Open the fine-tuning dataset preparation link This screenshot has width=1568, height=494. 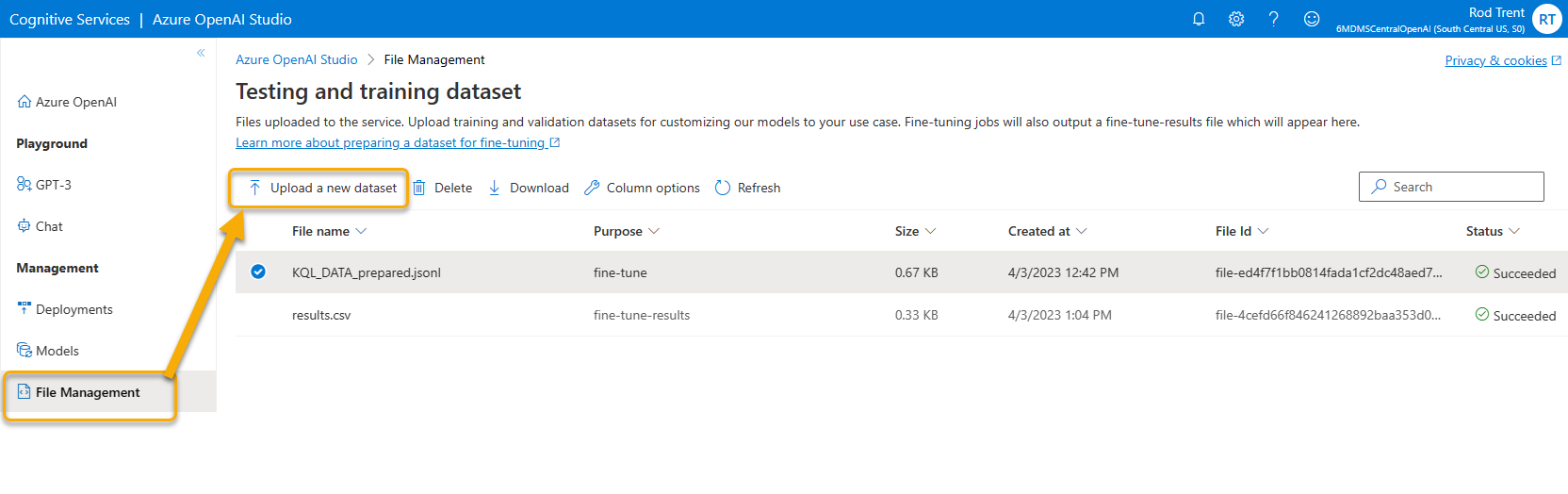[x=398, y=142]
